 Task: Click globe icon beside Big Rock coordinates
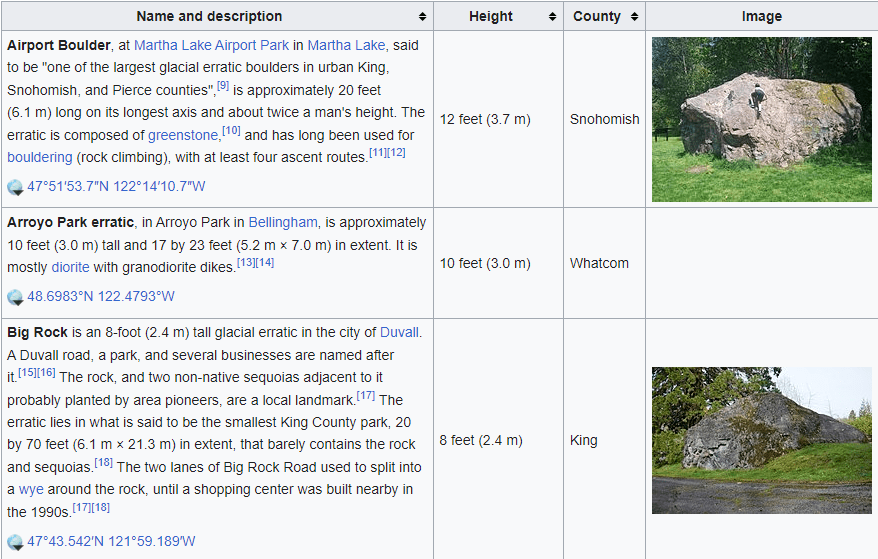tap(15, 542)
